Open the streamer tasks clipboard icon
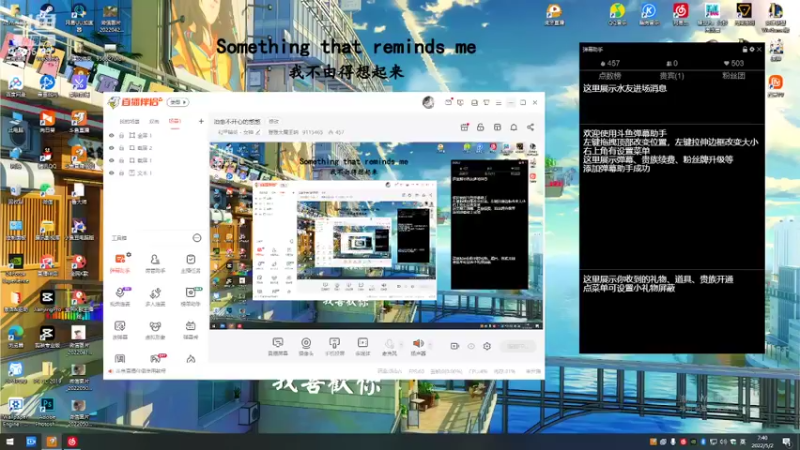Screen dimensions: 800x450 (190, 263)
